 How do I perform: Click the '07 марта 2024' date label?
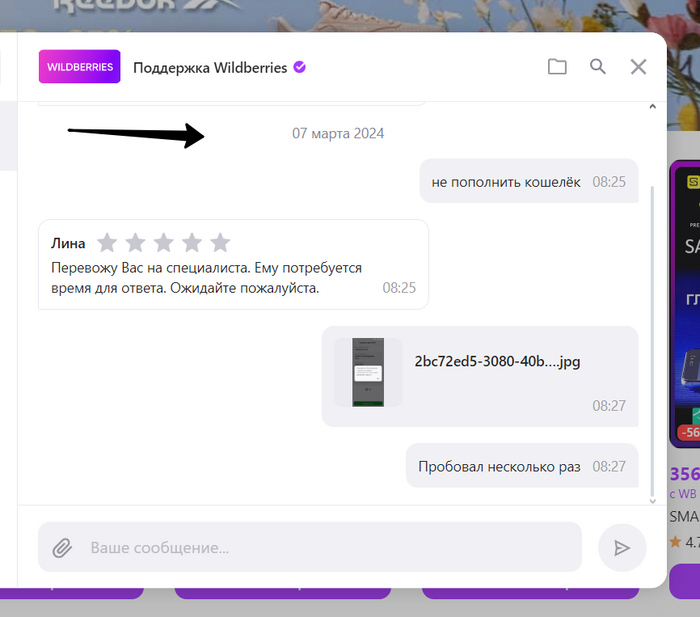338,133
